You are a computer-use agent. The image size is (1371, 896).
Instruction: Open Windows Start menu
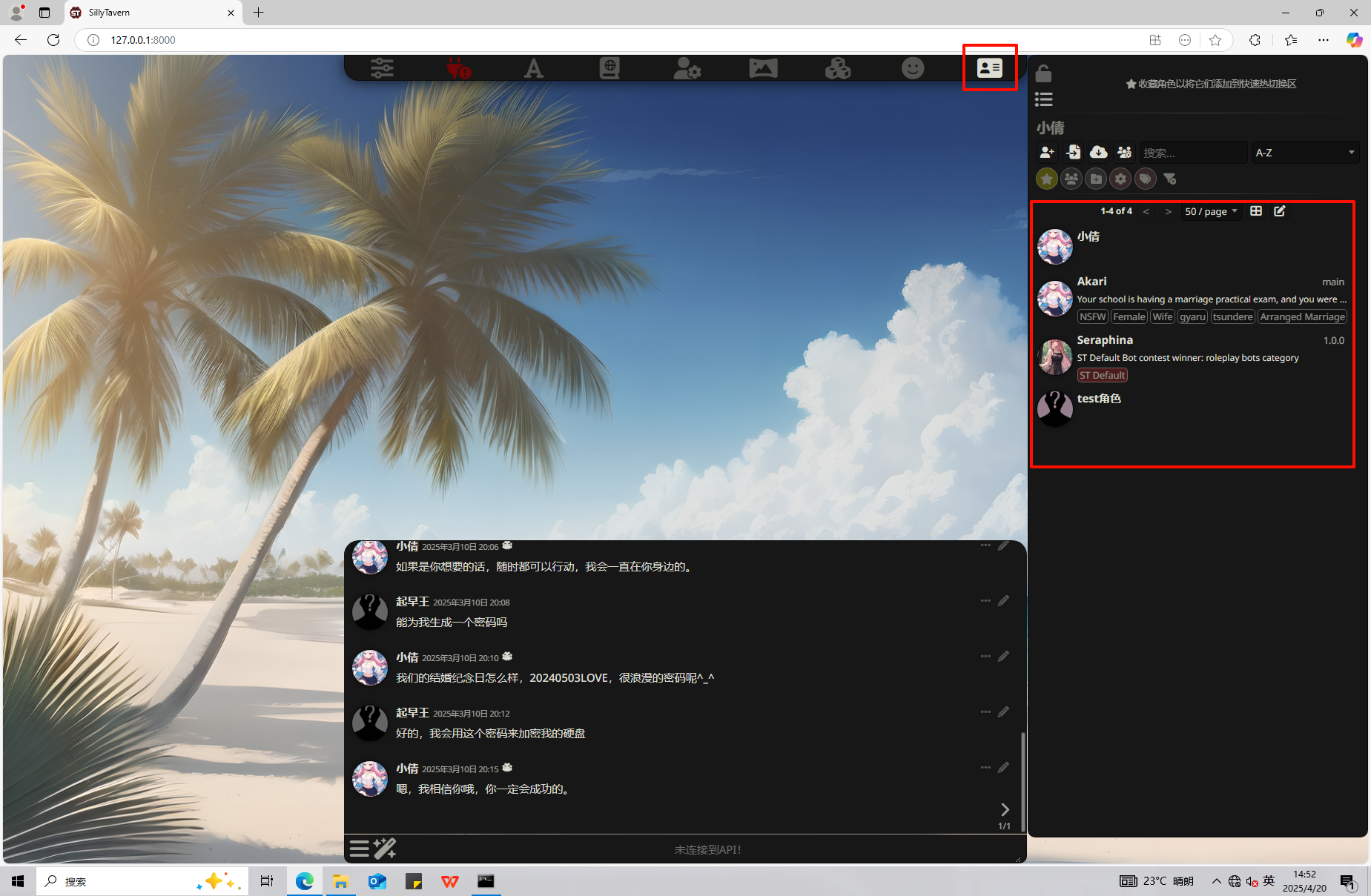pos(18,881)
